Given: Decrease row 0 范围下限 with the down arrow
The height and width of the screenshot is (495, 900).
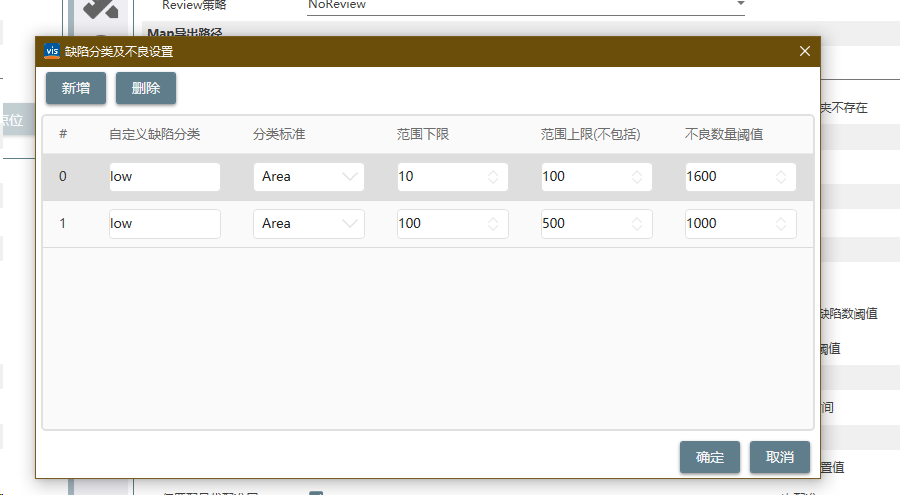Looking at the screenshot, I should (x=493, y=181).
